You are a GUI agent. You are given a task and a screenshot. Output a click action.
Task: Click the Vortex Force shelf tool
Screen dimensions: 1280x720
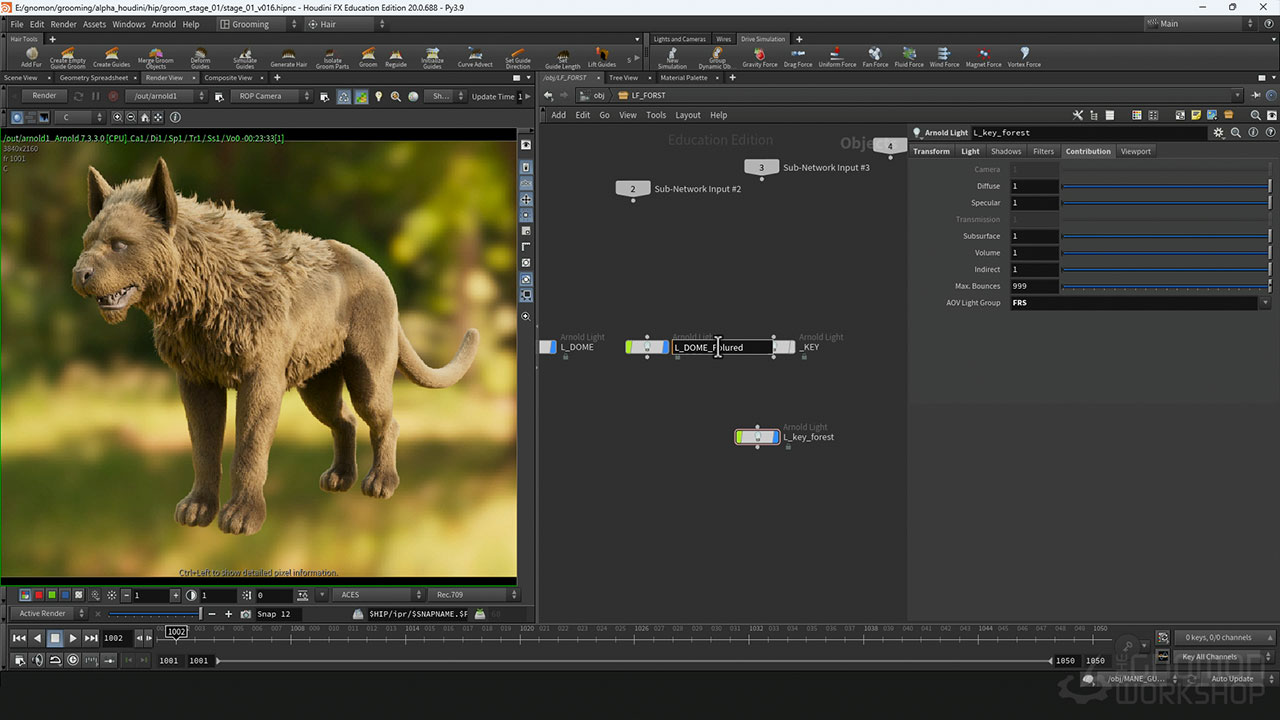[x=1024, y=56]
